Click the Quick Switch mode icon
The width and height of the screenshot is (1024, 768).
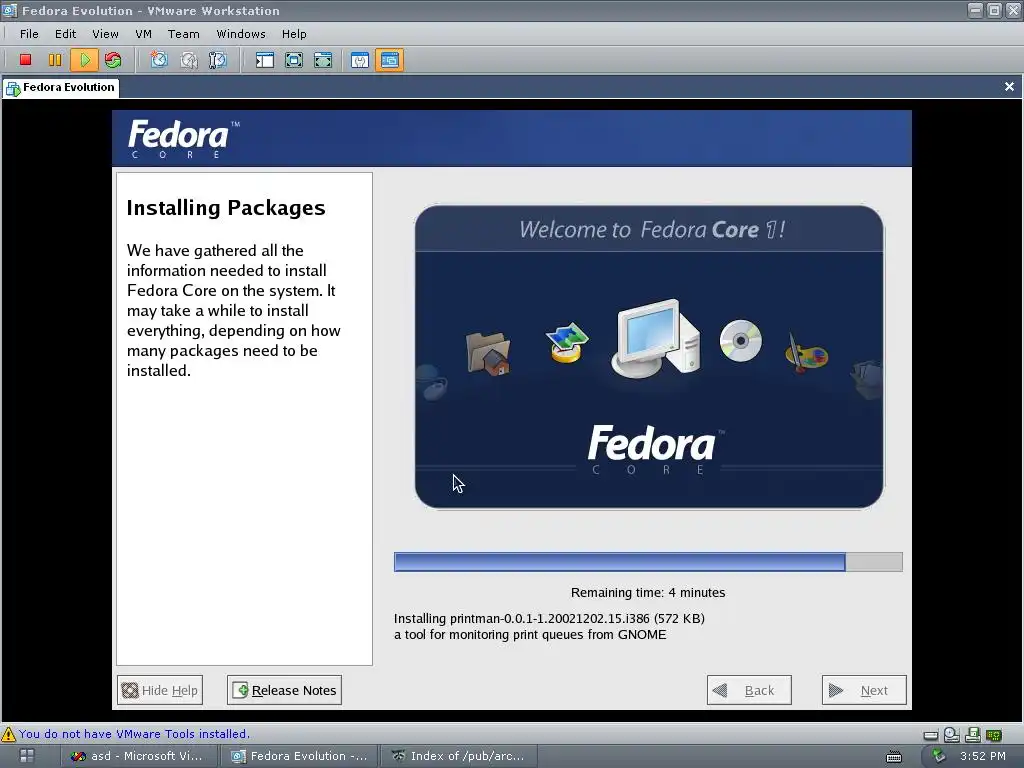tap(323, 60)
